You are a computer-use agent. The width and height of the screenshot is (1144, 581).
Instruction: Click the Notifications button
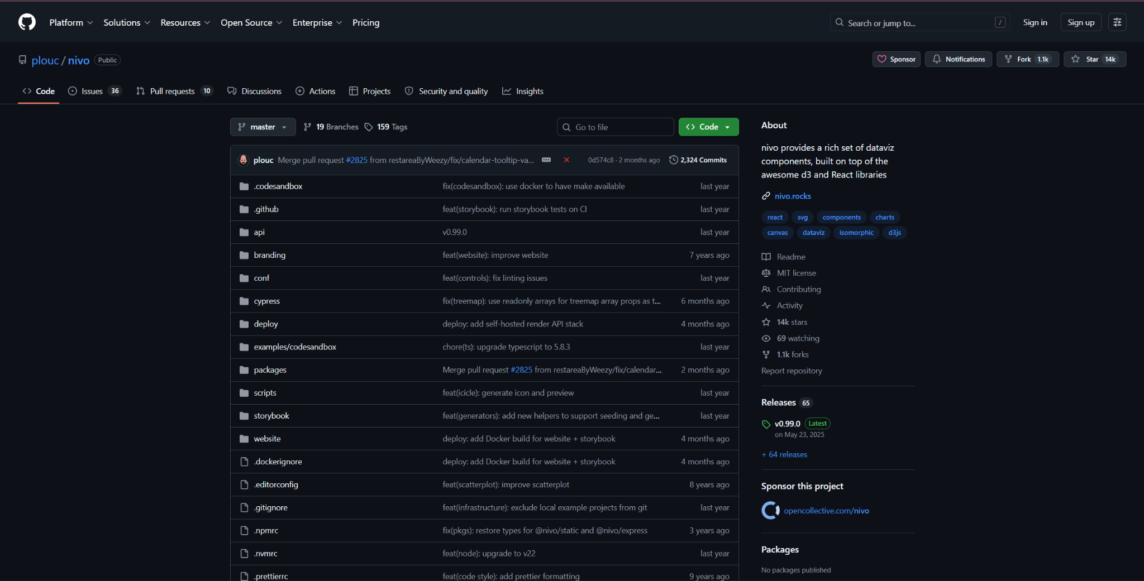[x=959, y=59]
